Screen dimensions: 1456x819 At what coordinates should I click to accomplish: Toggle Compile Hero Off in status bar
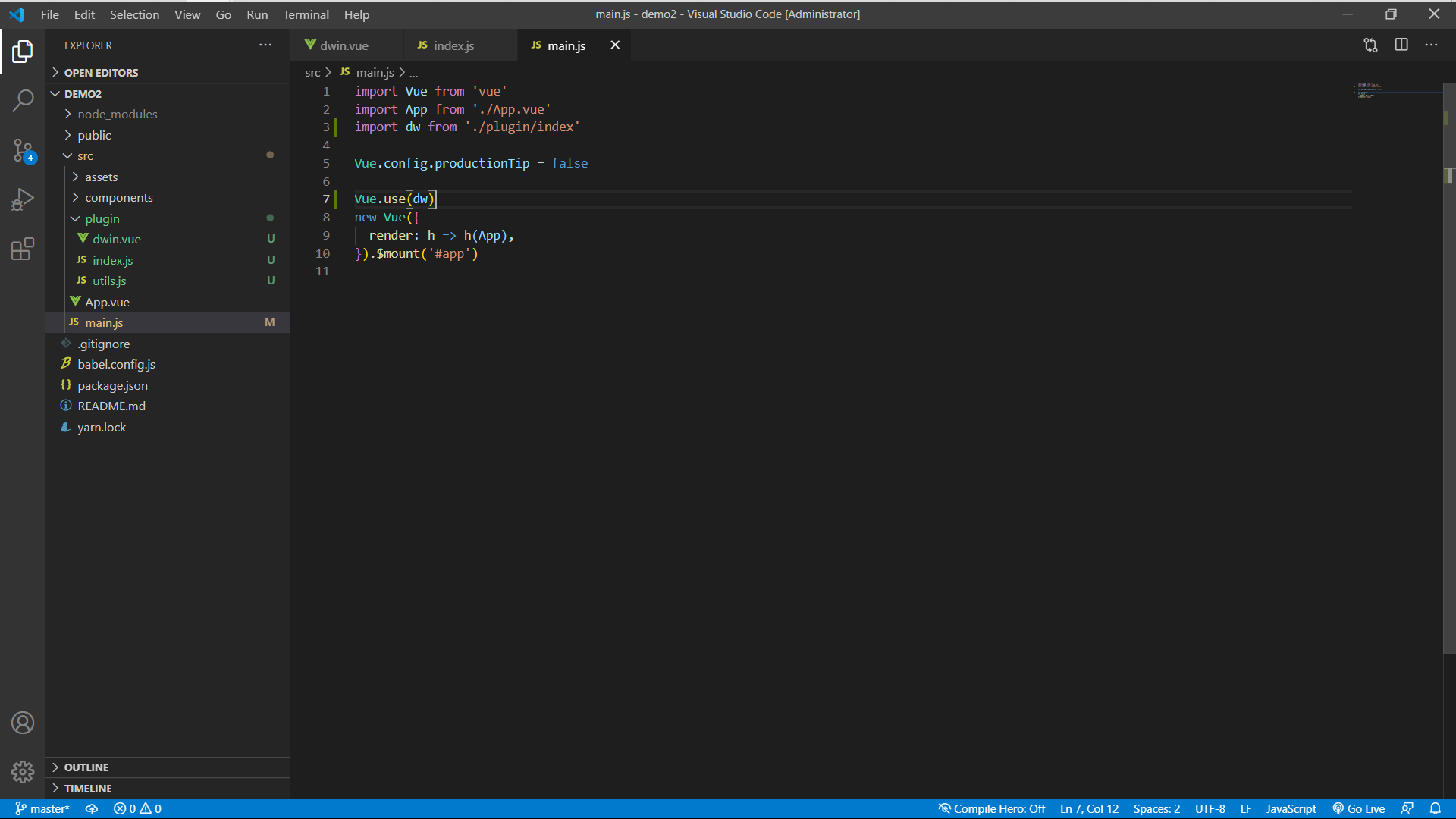[x=992, y=808]
